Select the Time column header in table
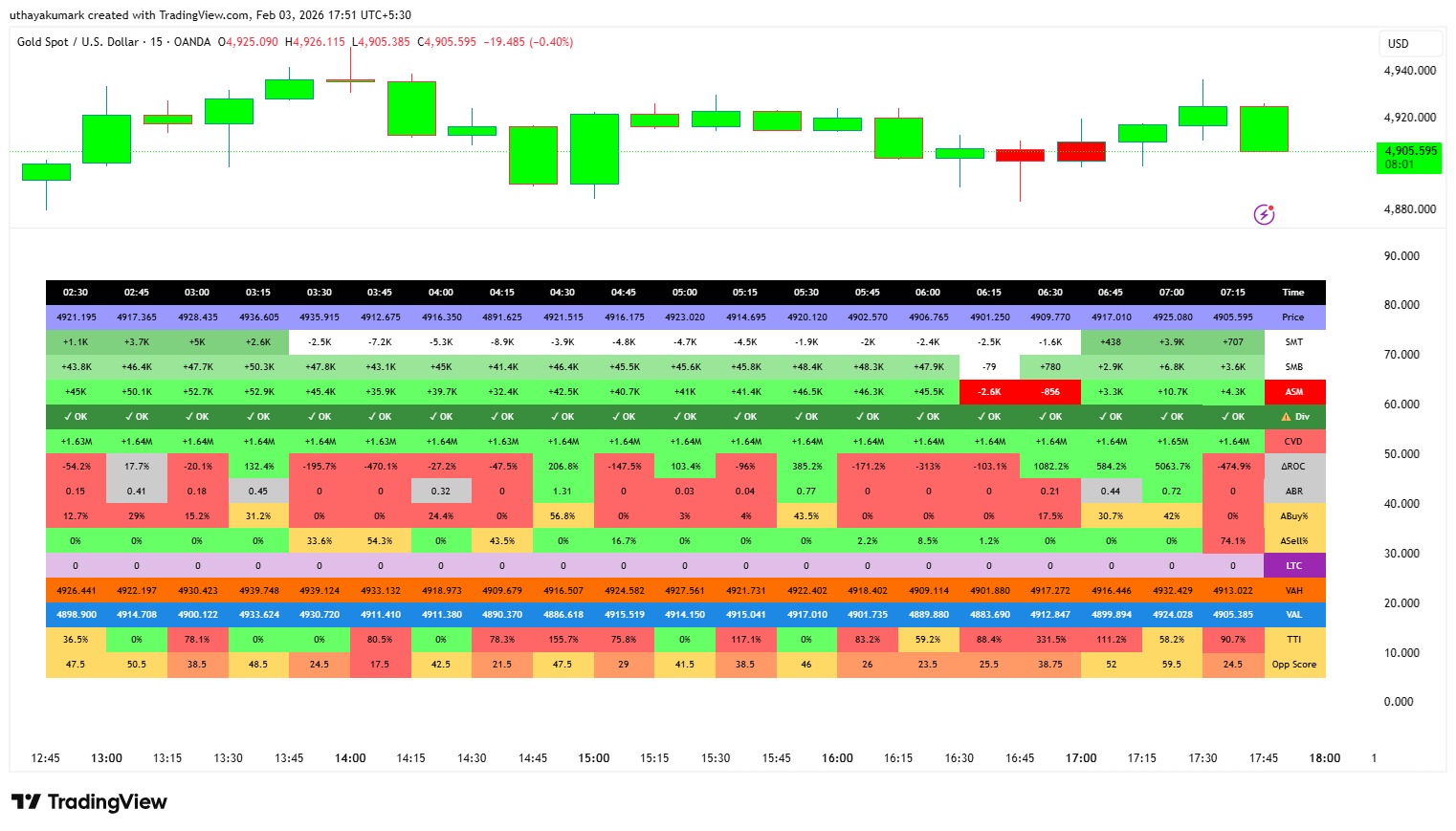The width and height of the screenshot is (1456, 831). 1293,293
